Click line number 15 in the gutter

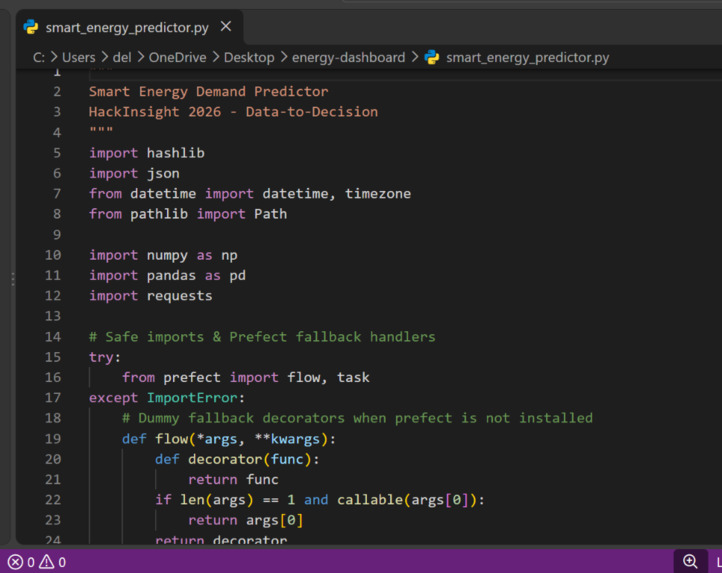coord(53,357)
